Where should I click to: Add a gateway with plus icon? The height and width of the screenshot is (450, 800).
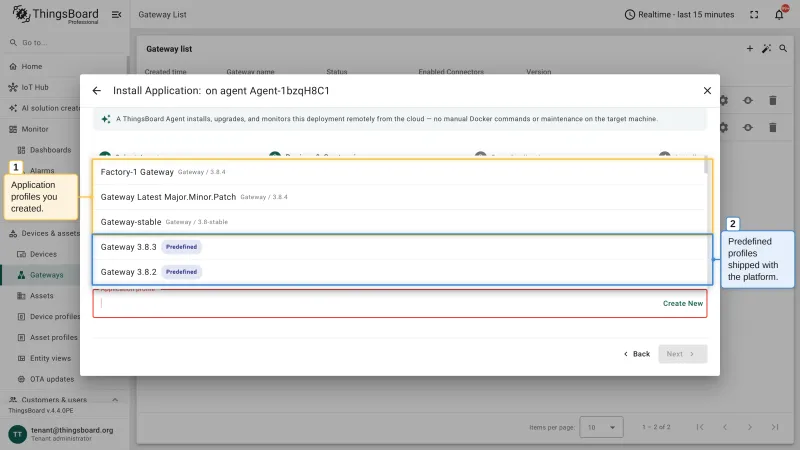point(749,48)
